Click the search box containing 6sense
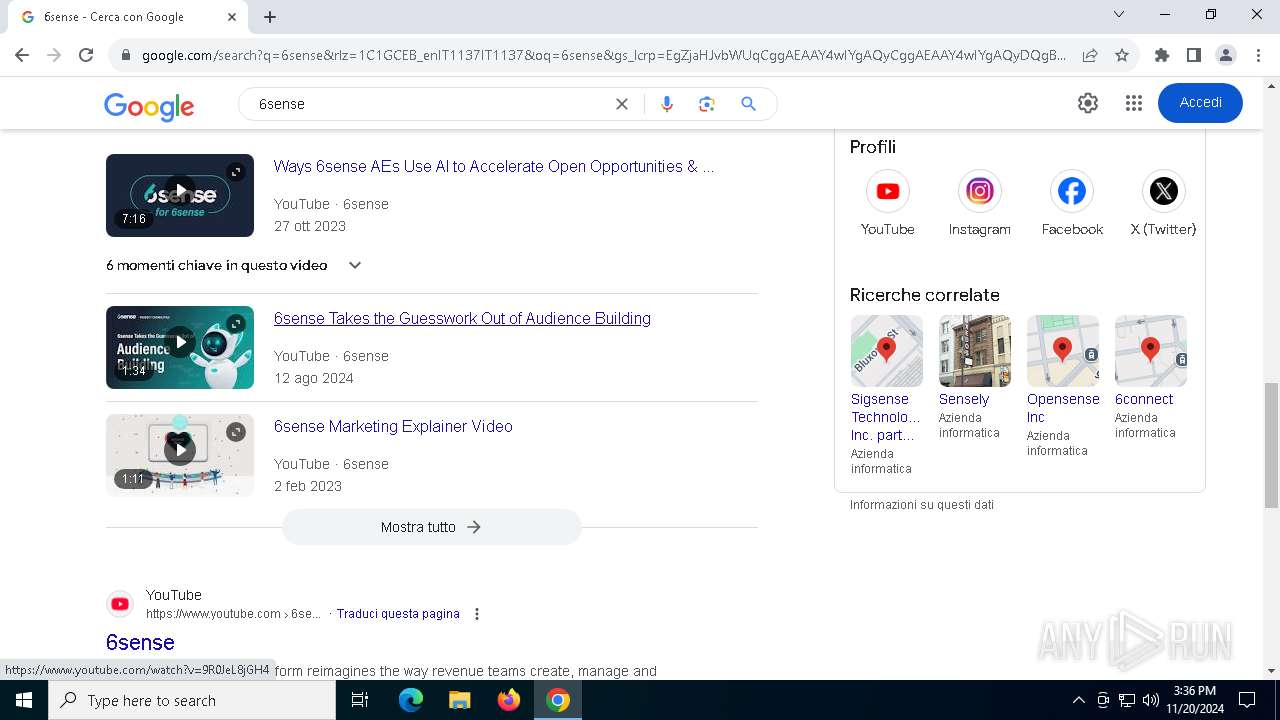Screen dimensions: 1280x720 [430, 104]
